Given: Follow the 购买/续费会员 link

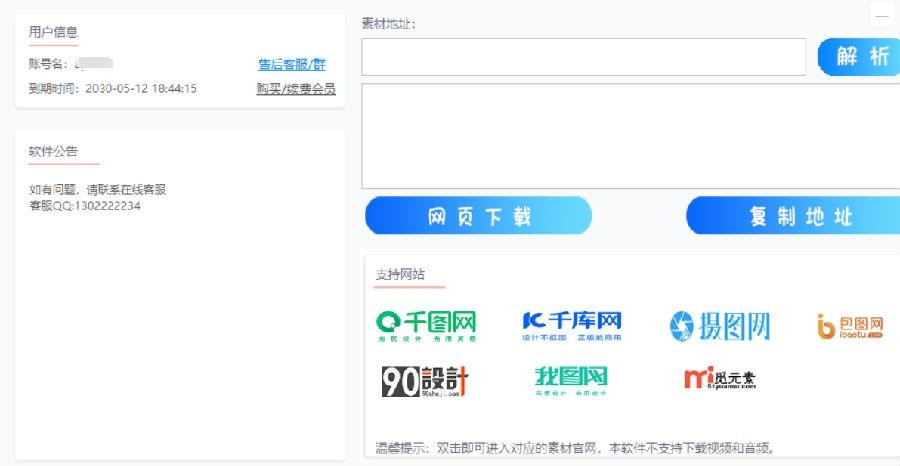Looking at the screenshot, I should coord(295,89).
